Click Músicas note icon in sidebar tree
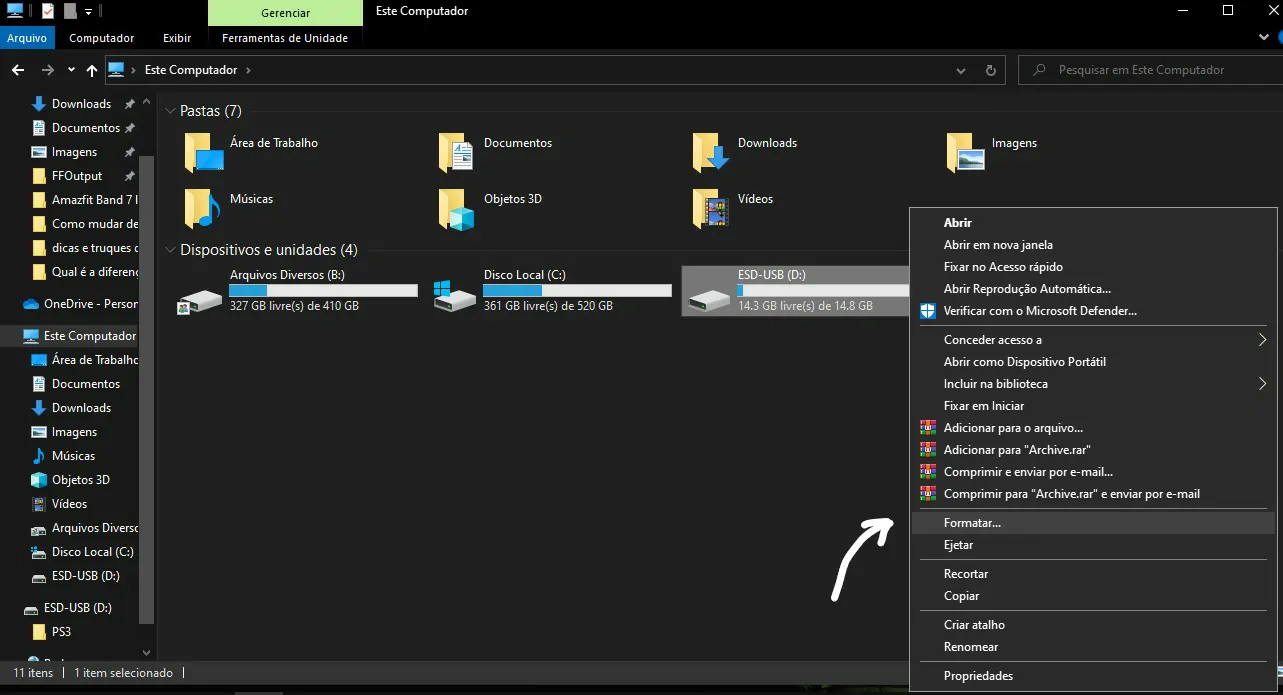This screenshot has height=695, width=1283. click(x=39, y=456)
